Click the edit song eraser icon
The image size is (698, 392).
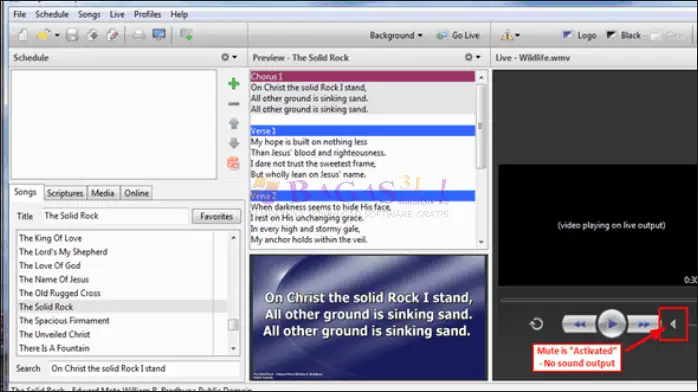coord(113,35)
